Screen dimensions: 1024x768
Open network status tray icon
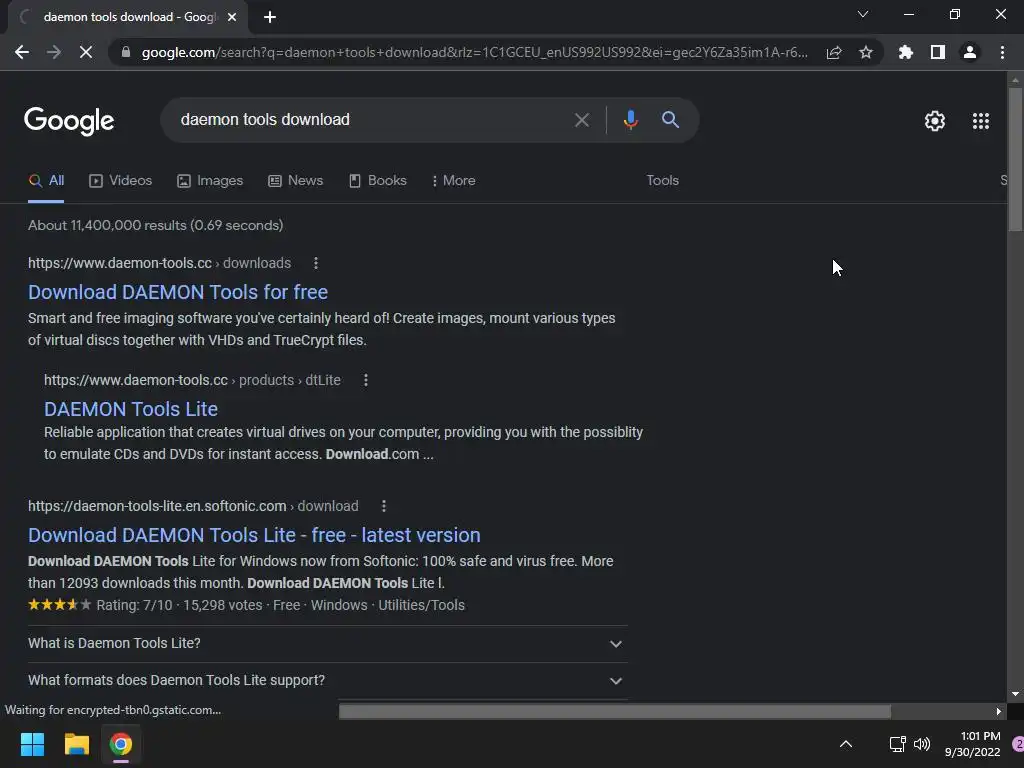[897, 744]
